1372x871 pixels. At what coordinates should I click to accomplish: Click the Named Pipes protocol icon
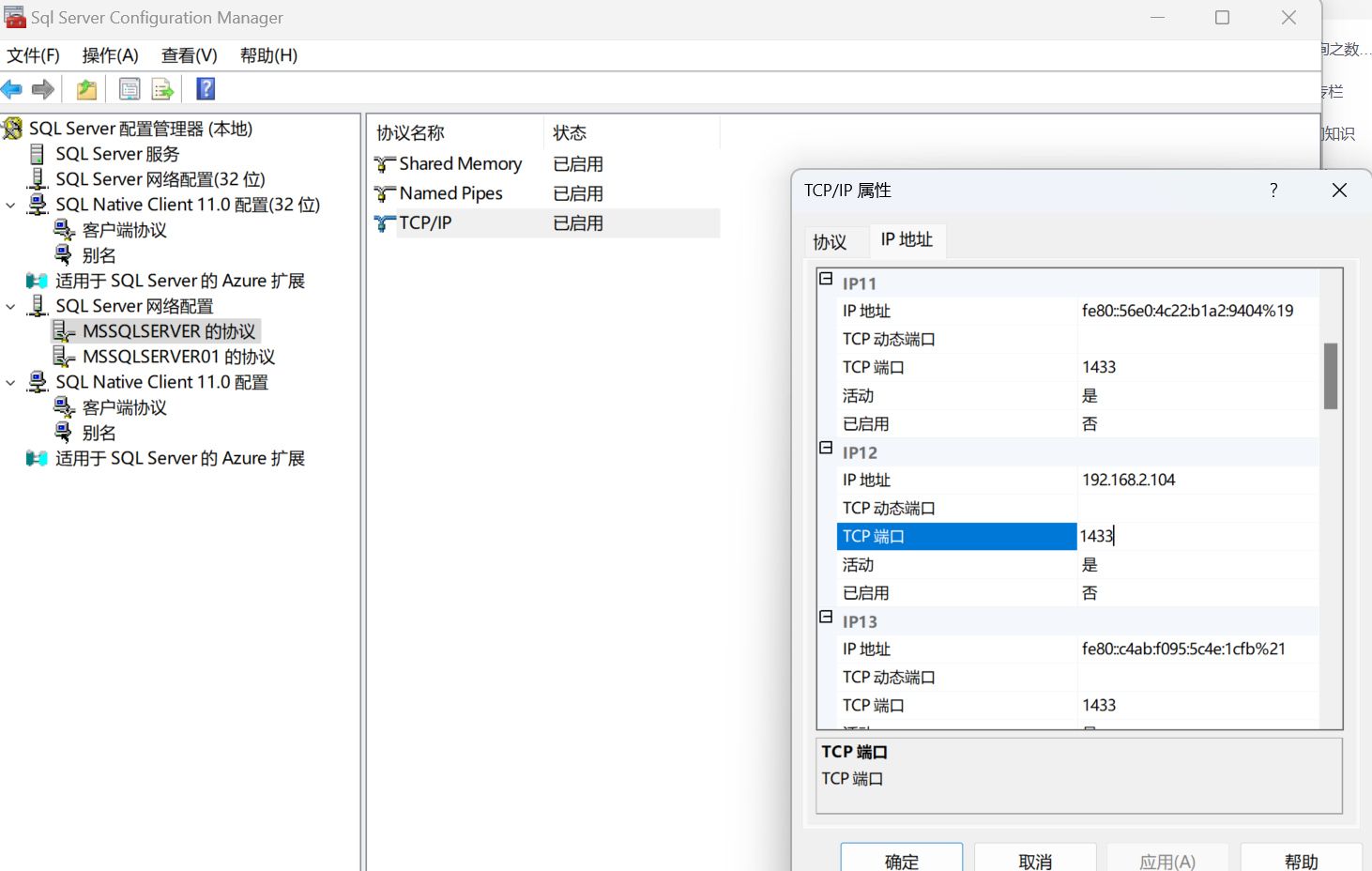pos(385,194)
